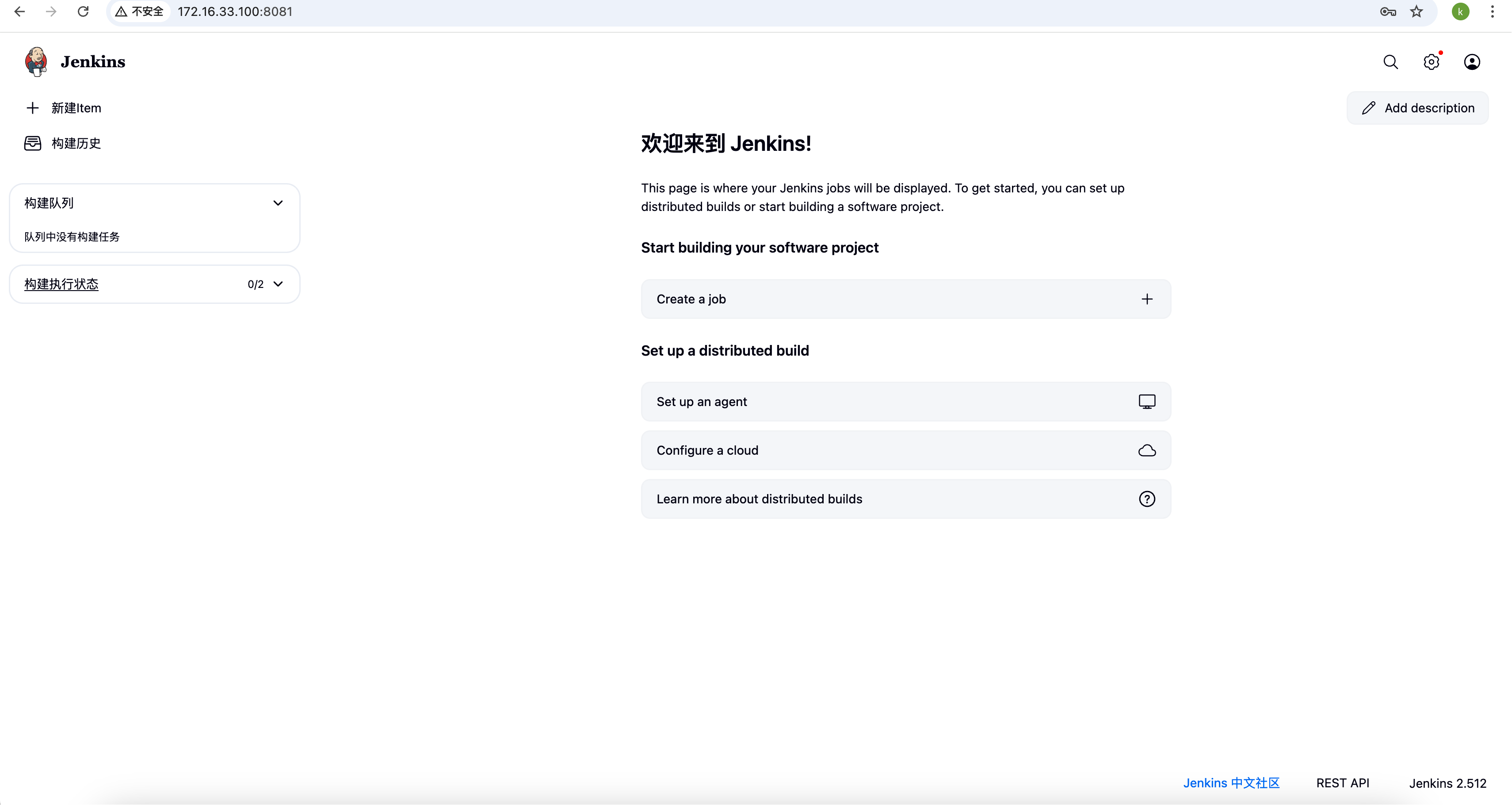Click the plus icon beside 新建Item

(33, 108)
